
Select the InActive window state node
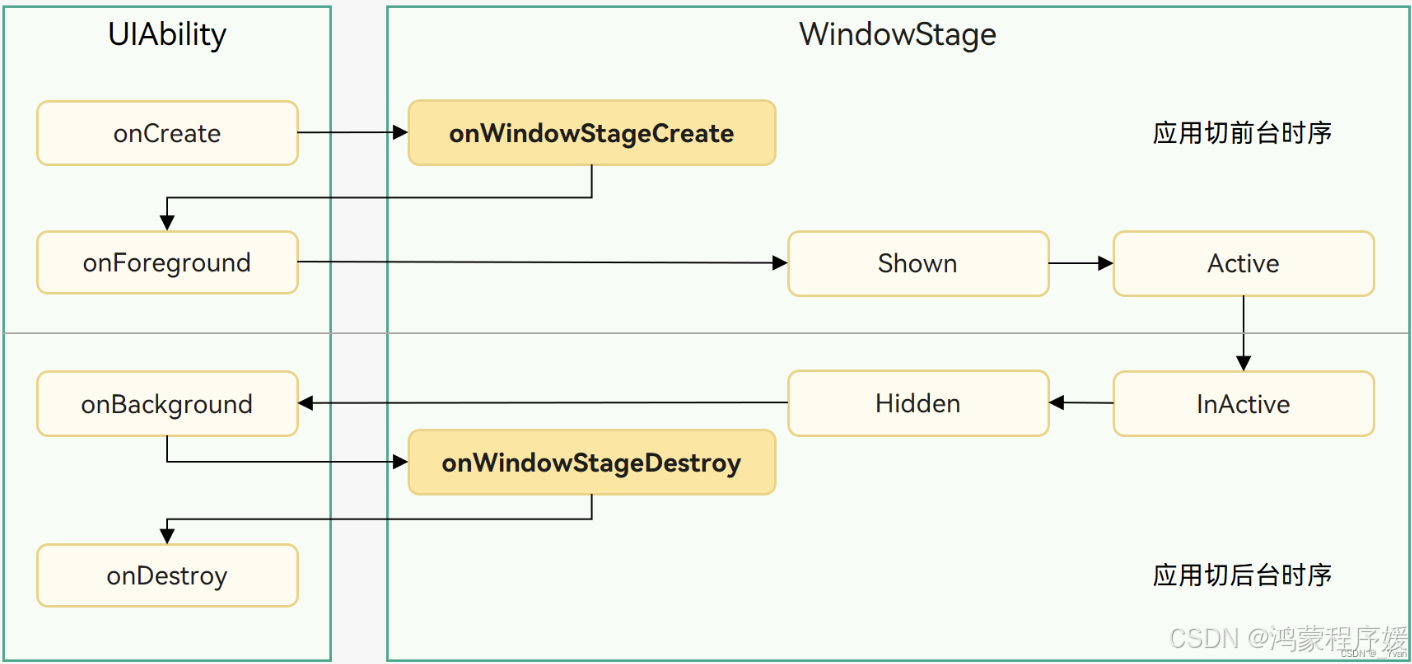pyautogui.click(x=1243, y=404)
